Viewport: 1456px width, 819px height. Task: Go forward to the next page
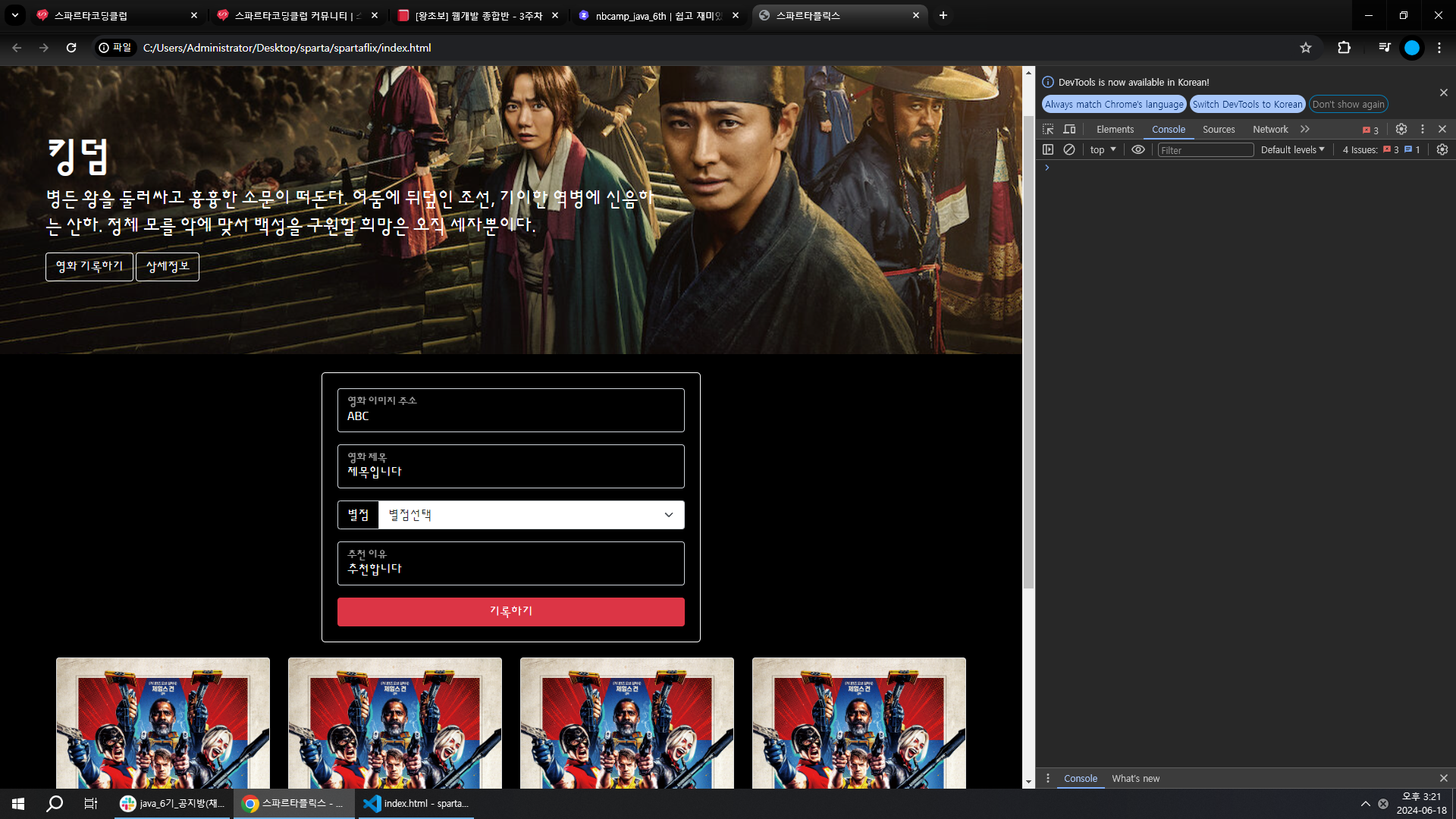click(x=44, y=48)
